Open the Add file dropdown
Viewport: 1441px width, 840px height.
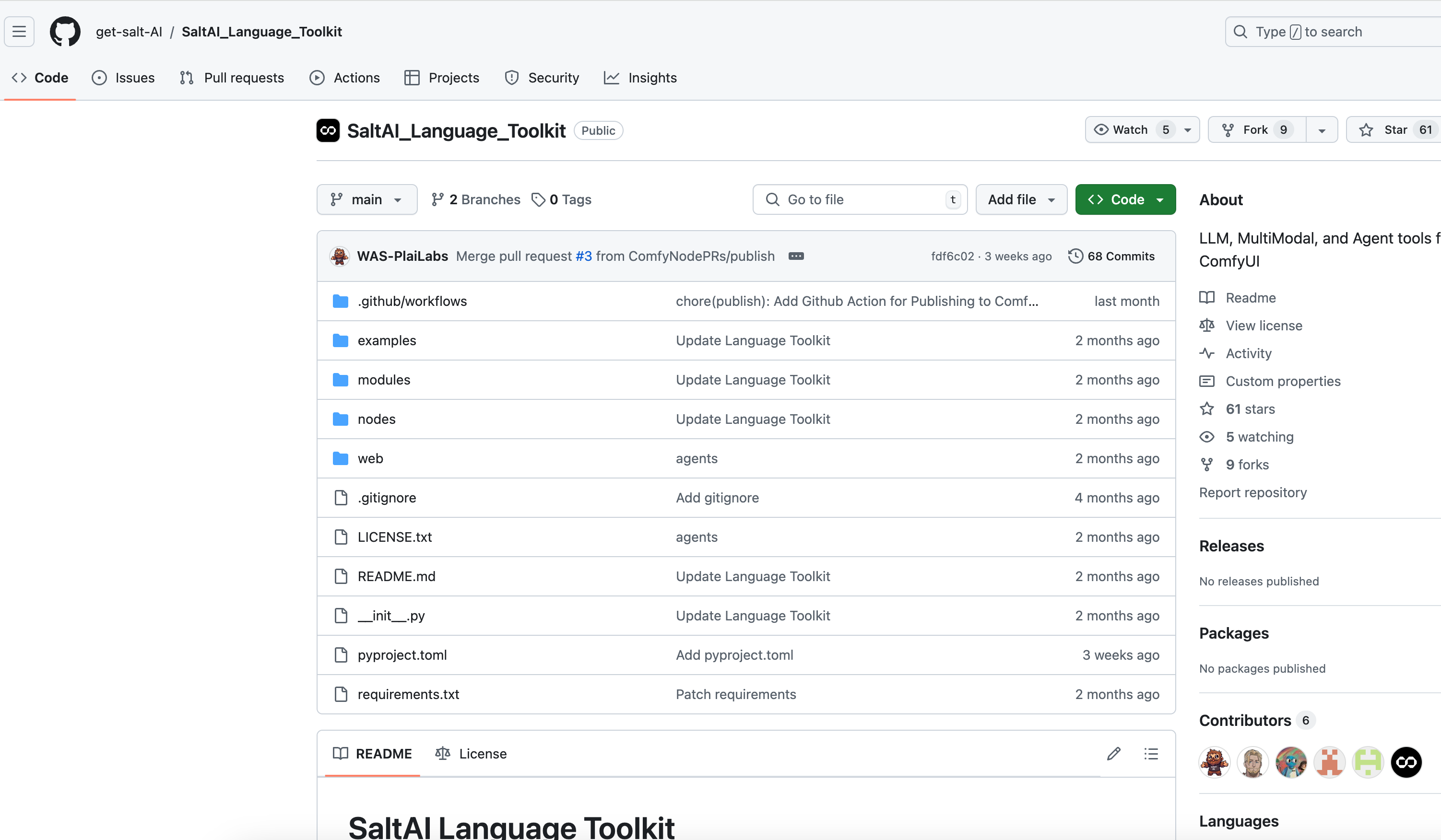click(x=1021, y=199)
